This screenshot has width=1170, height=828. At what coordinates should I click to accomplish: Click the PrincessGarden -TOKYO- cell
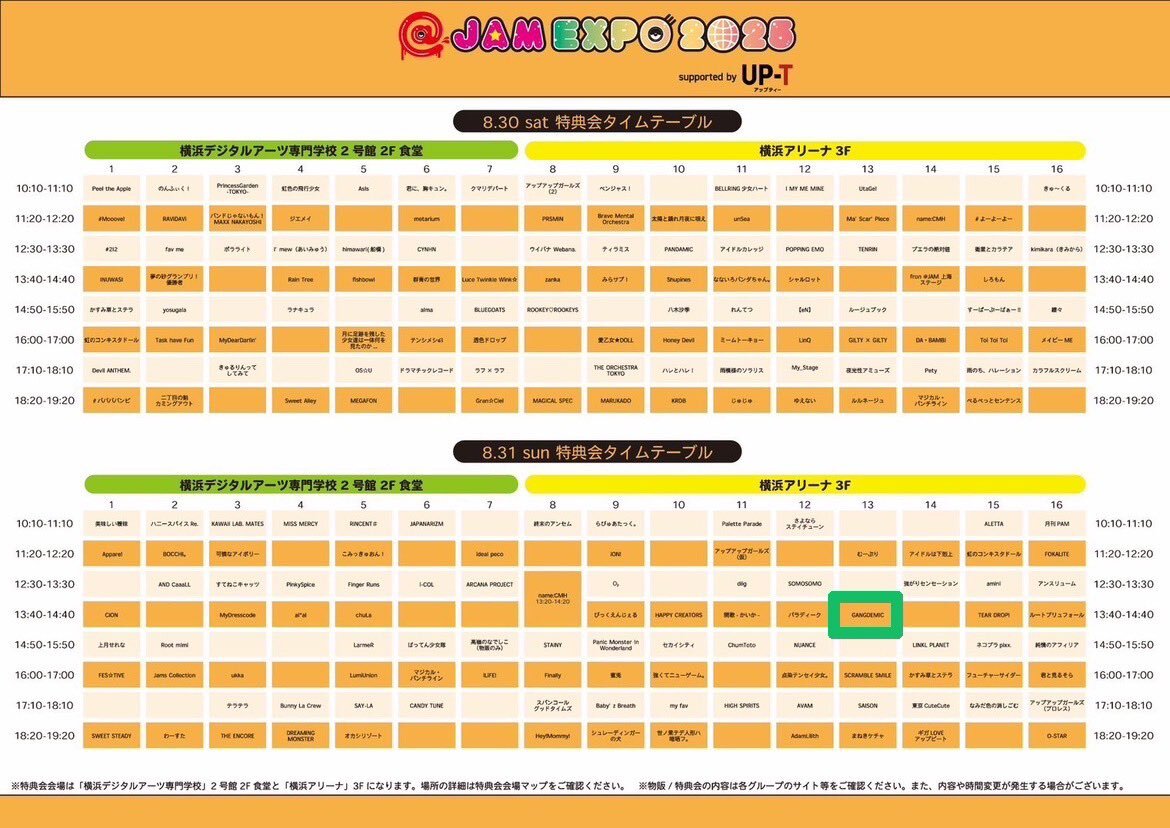point(237,189)
